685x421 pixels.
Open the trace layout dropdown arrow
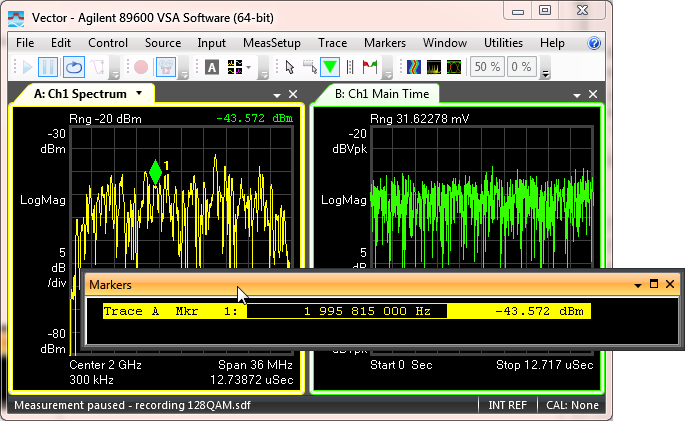(249, 67)
